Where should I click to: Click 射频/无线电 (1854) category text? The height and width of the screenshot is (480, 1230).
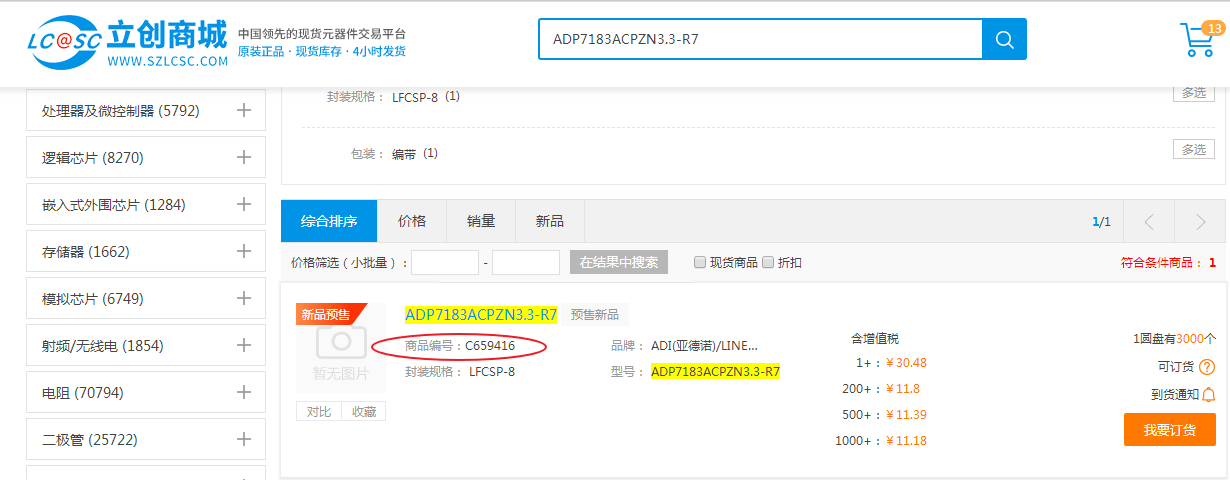click(x=103, y=346)
